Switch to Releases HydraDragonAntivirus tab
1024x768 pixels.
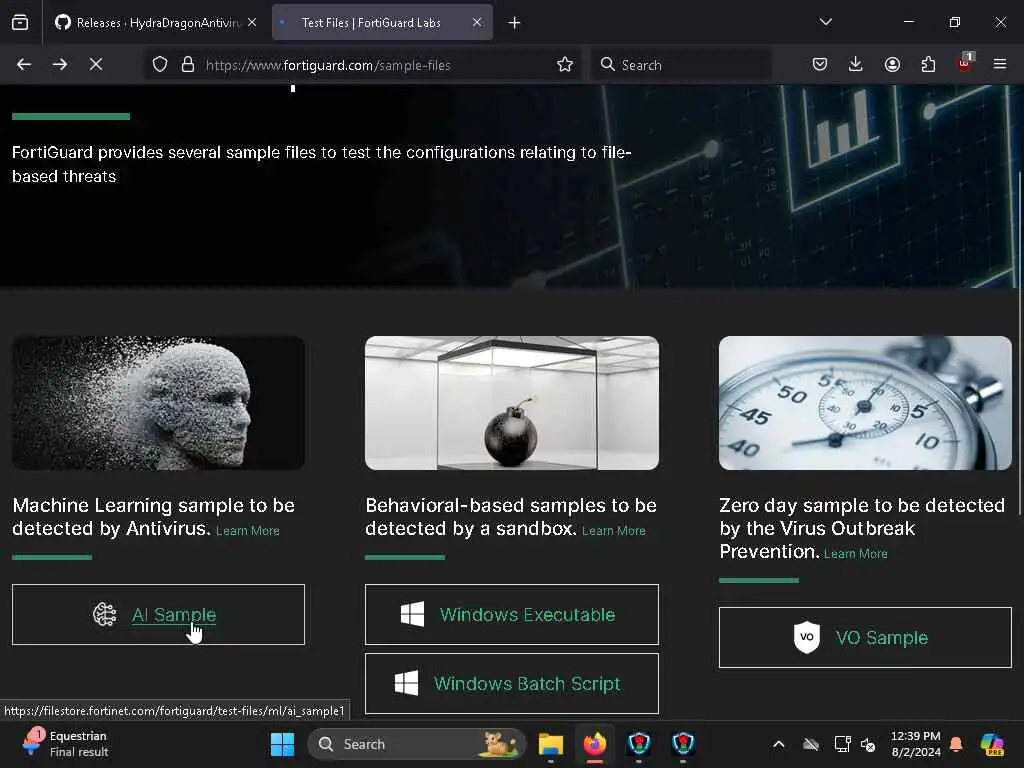pyautogui.click(x=155, y=23)
